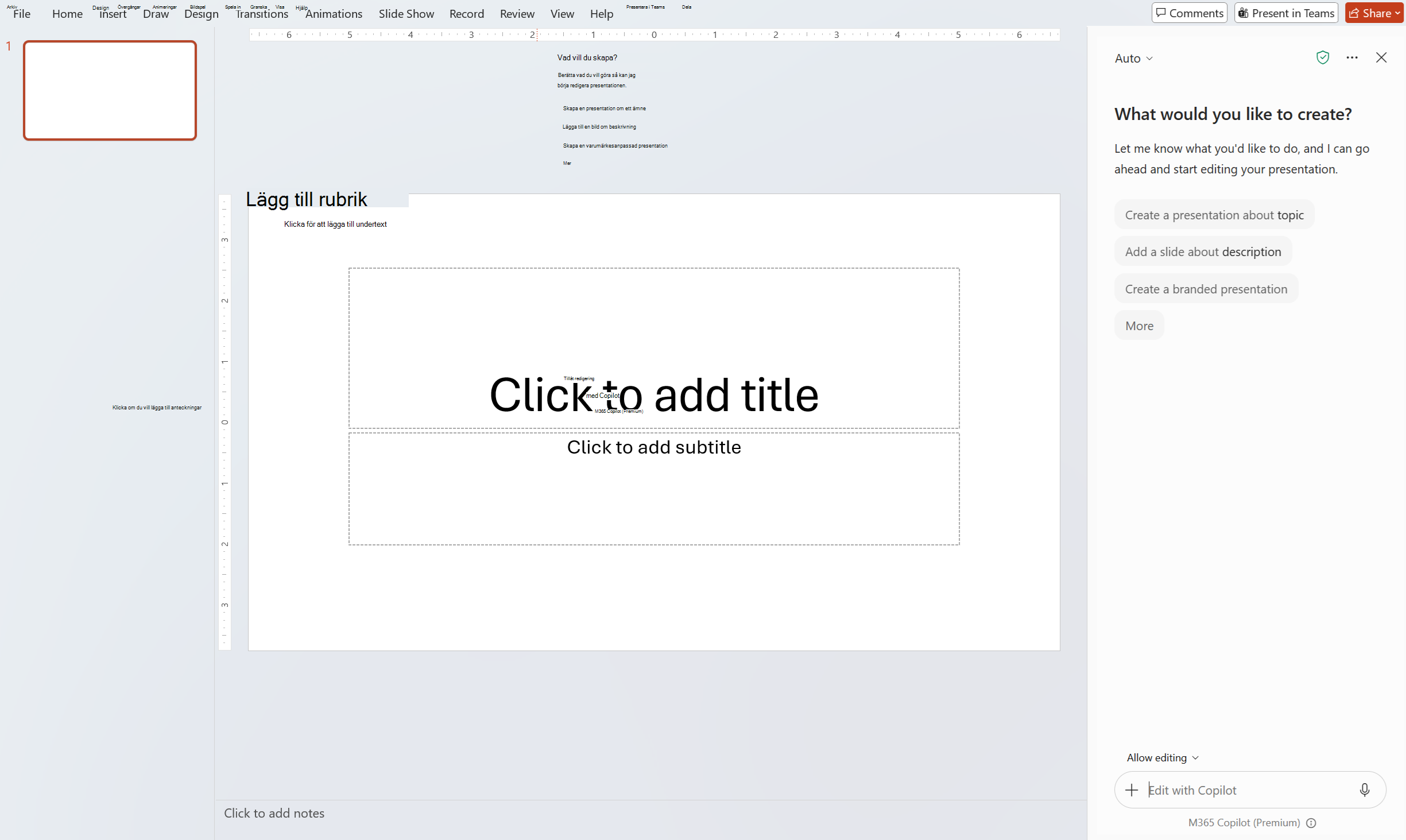The image size is (1406, 840).
Task: Open the Design ribbon tab
Action: [202, 14]
